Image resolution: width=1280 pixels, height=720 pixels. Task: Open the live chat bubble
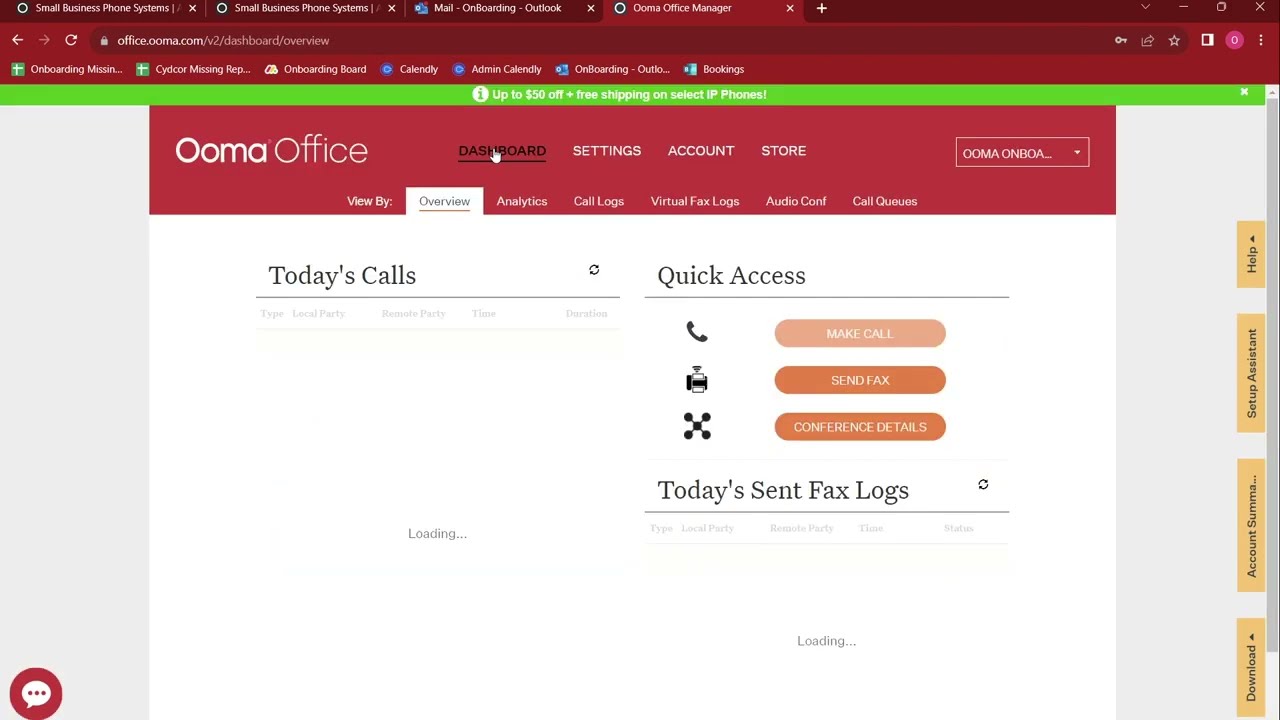pyautogui.click(x=36, y=693)
